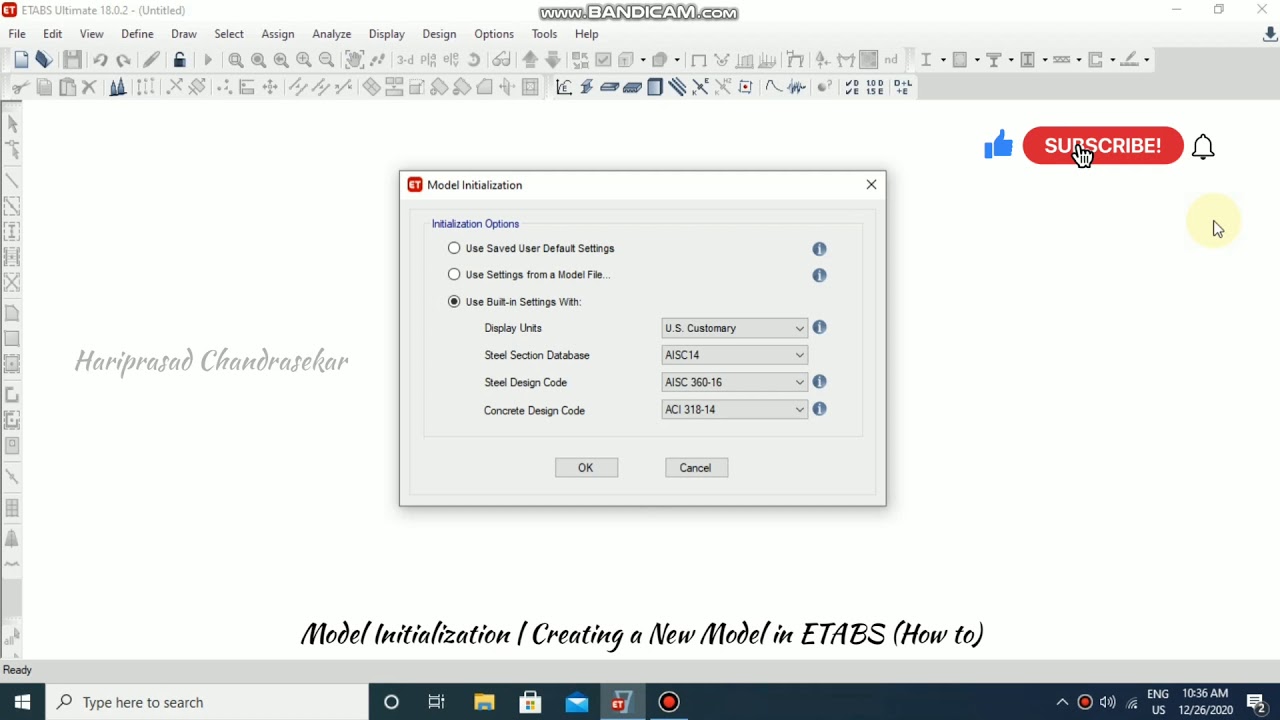Viewport: 1280px width, 720px height.
Task: Click the zoom in magnifier with plus
Action: pos(304,60)
